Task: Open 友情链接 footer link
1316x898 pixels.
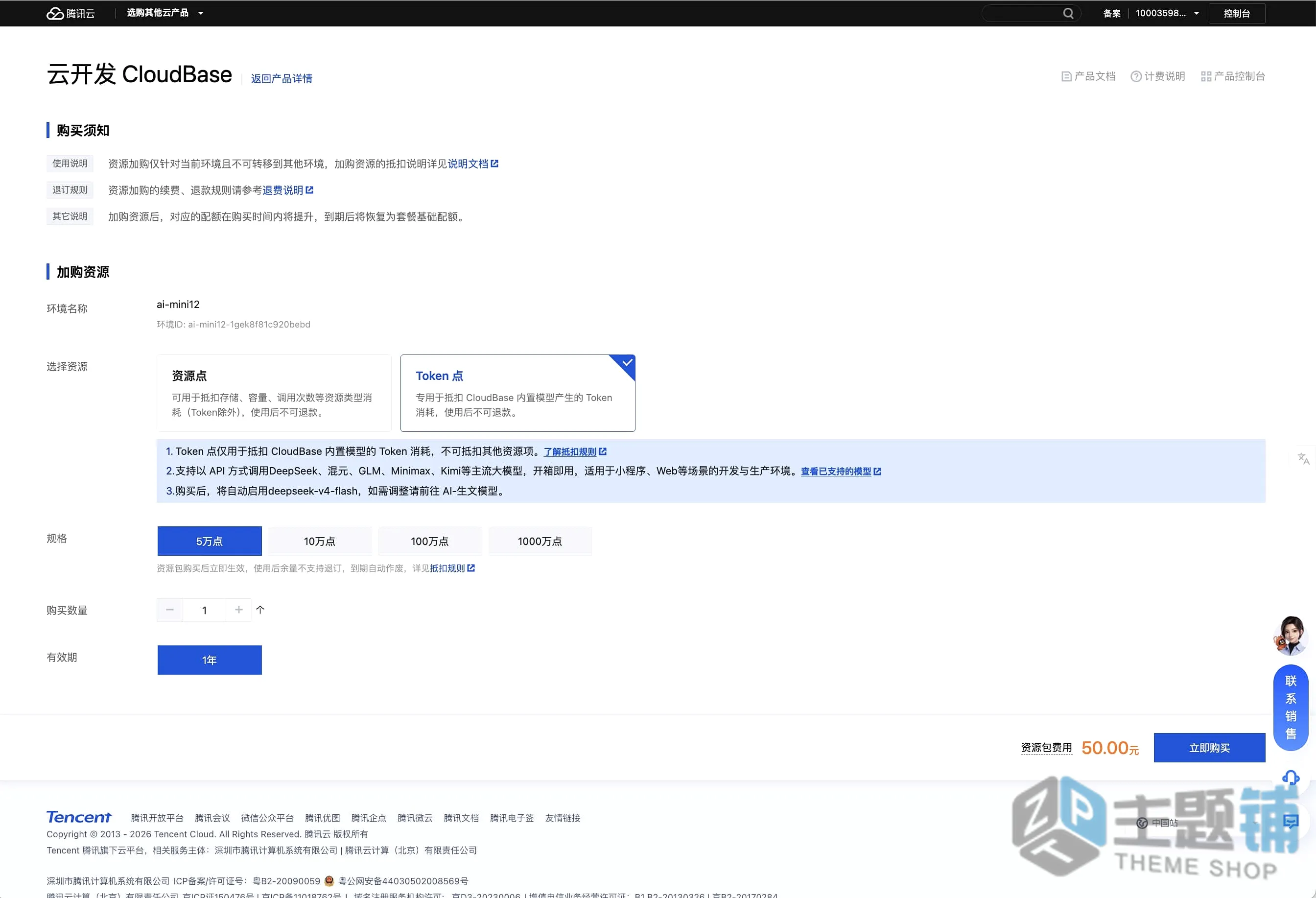Action: (563, 818)
